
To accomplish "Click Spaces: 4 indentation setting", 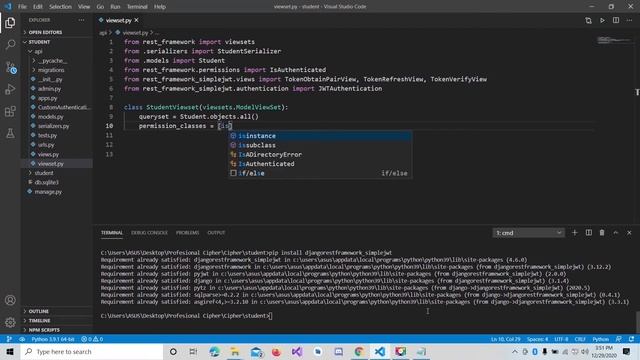I will click(x=537, y=339).
